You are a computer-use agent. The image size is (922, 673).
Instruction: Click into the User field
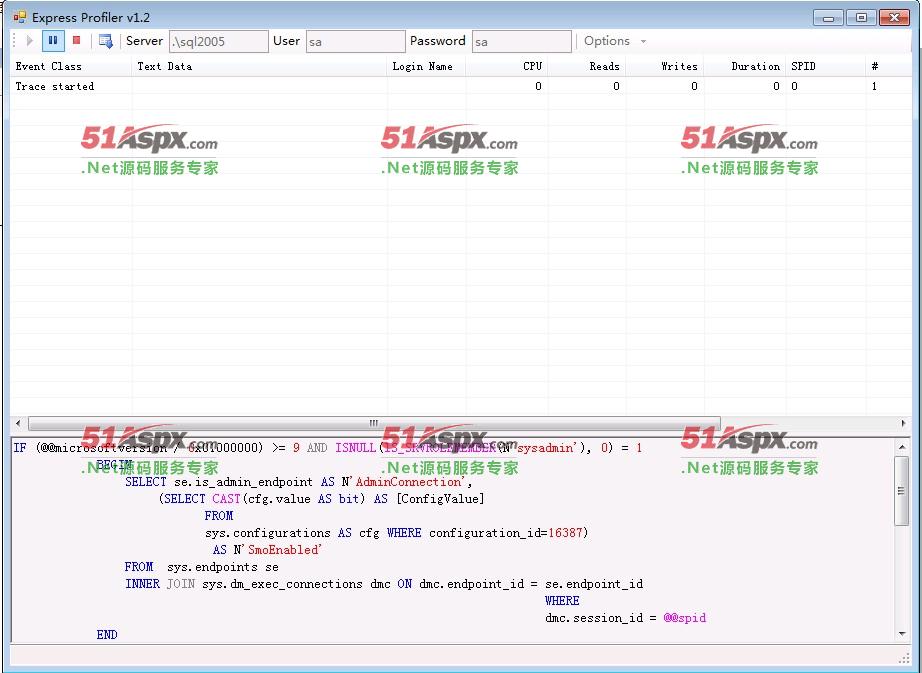tap(355, 41)
